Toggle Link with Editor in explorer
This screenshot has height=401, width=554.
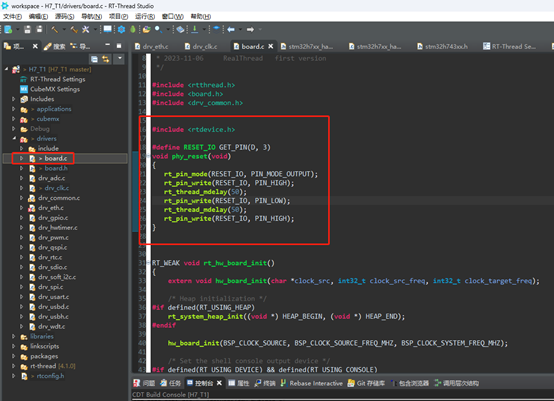106,59
